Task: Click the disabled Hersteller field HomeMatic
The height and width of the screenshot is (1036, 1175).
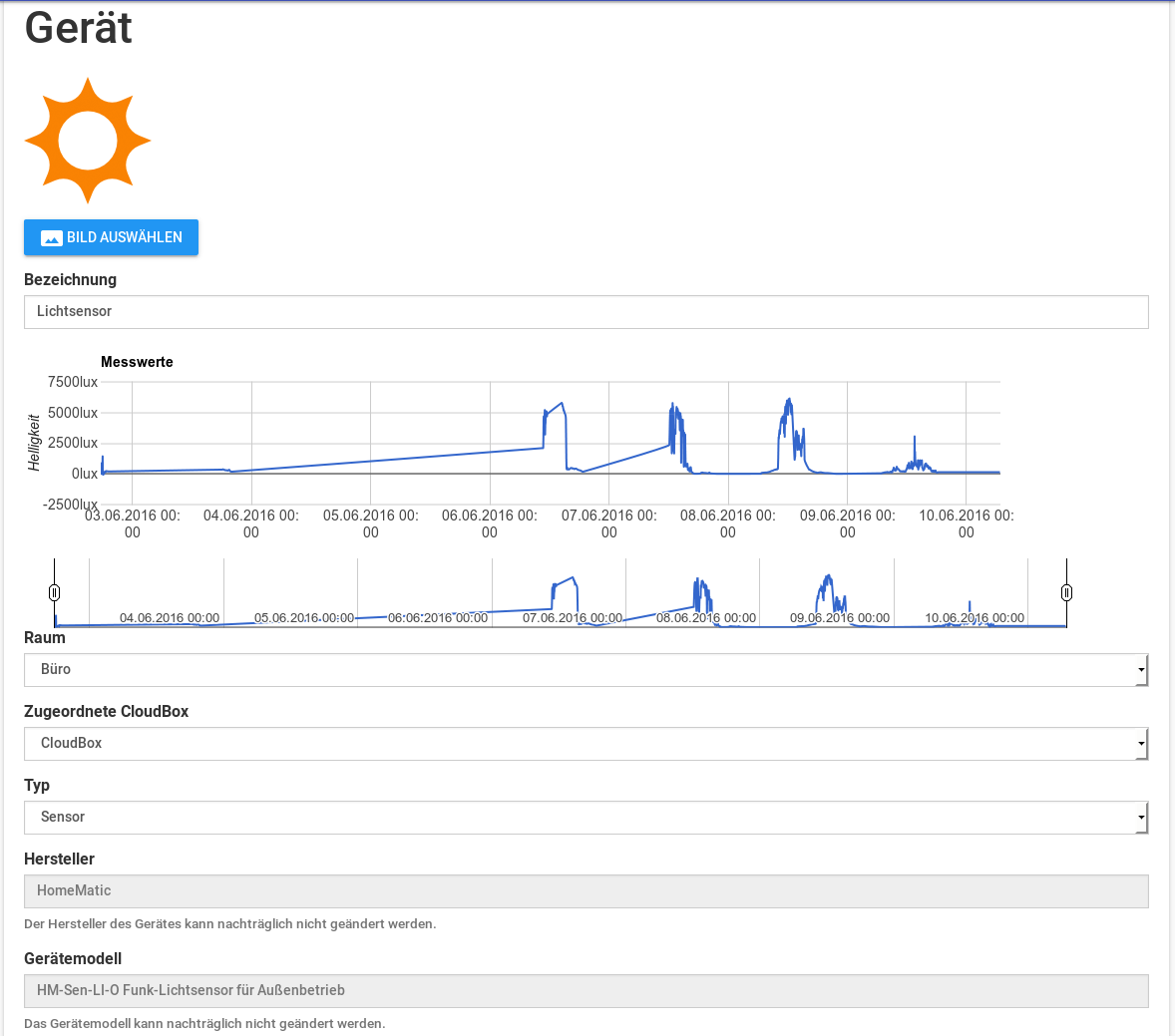Action: coord(586,891)
